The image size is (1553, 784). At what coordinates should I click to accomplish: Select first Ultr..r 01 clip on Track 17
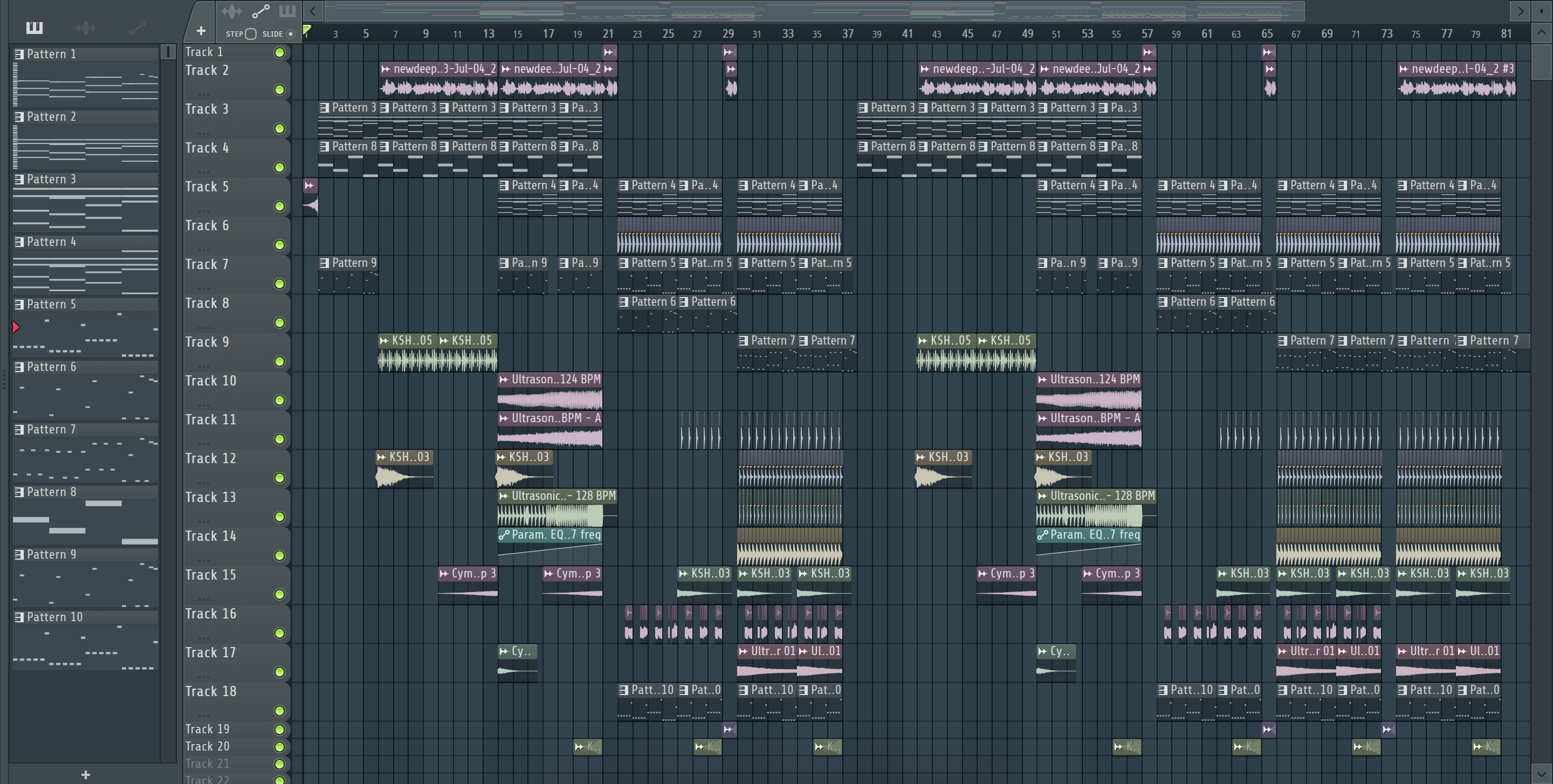coord(767,662)
